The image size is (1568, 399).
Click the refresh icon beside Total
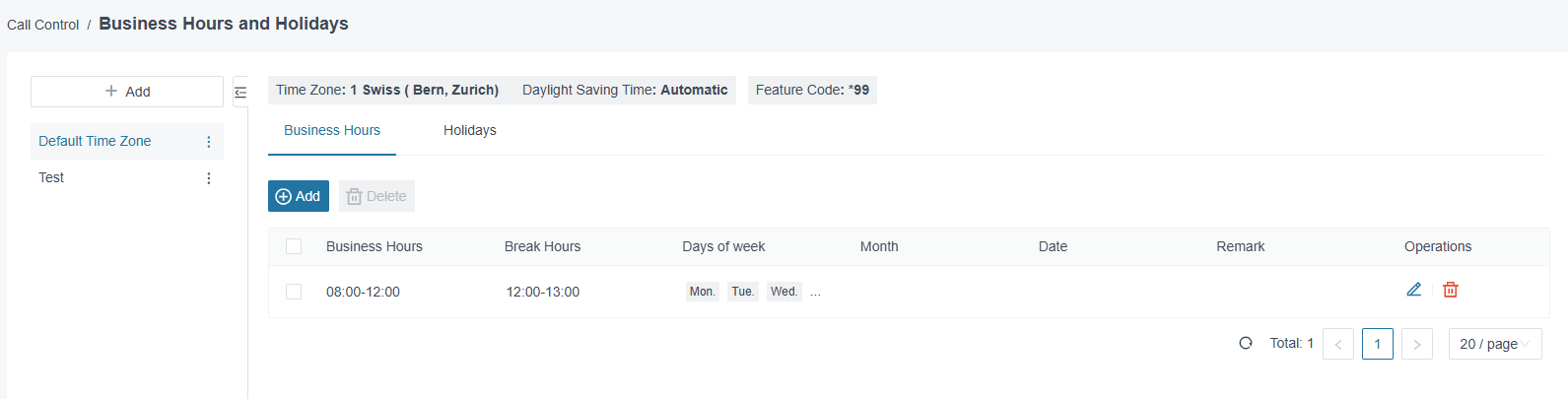(x=1246, y=343)
